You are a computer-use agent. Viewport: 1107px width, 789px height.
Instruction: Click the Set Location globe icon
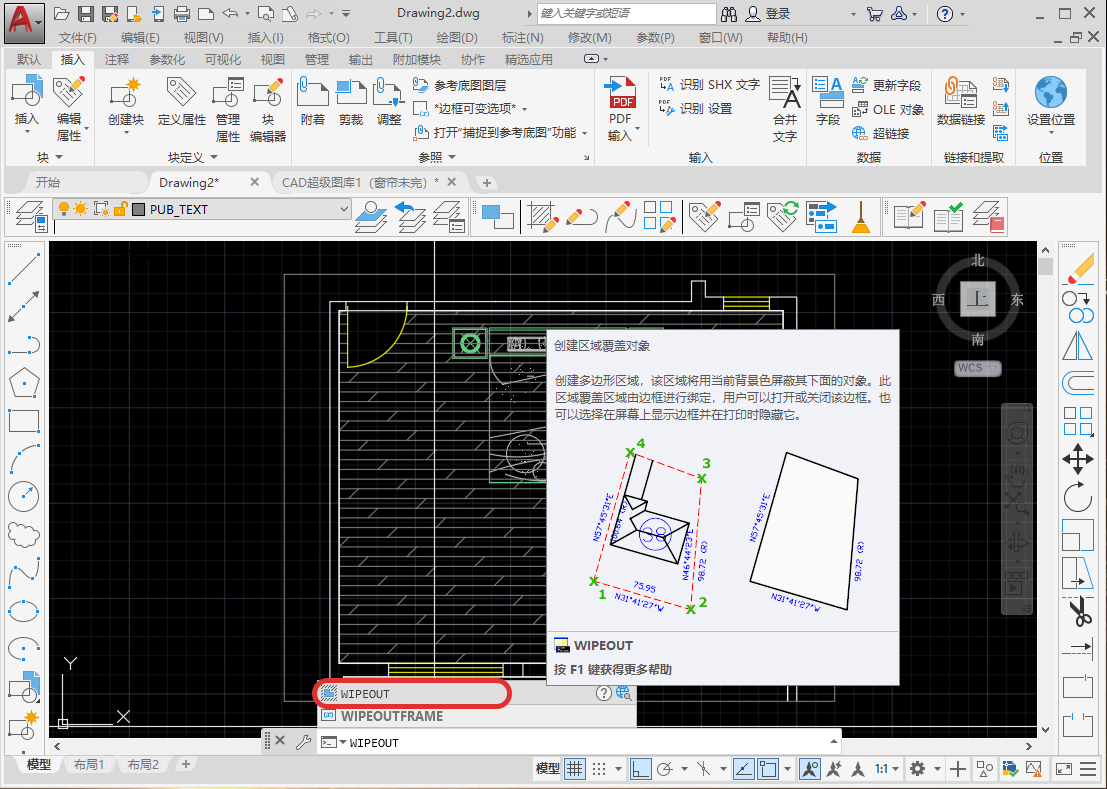point(1051,93)
